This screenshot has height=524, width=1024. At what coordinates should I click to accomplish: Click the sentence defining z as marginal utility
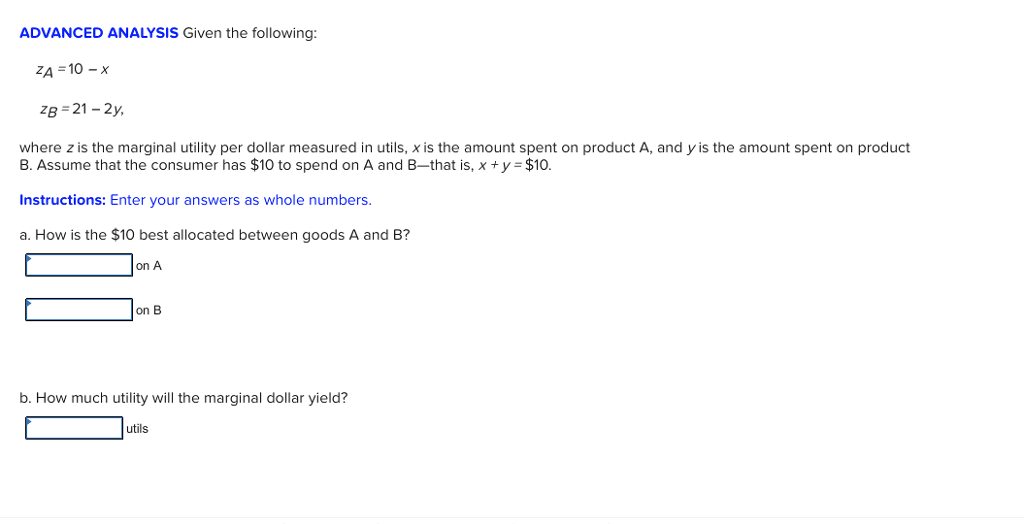(464, 148)
